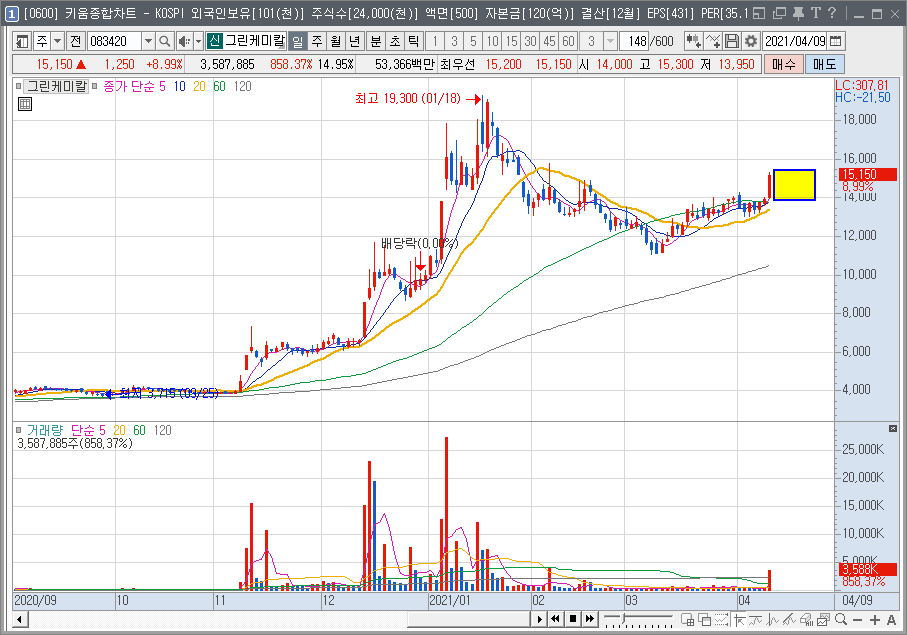Click the zigzag wave line icon in bottom toolbar
The width and height of the screenshot is (907, 635).
[x=773, y=619]
